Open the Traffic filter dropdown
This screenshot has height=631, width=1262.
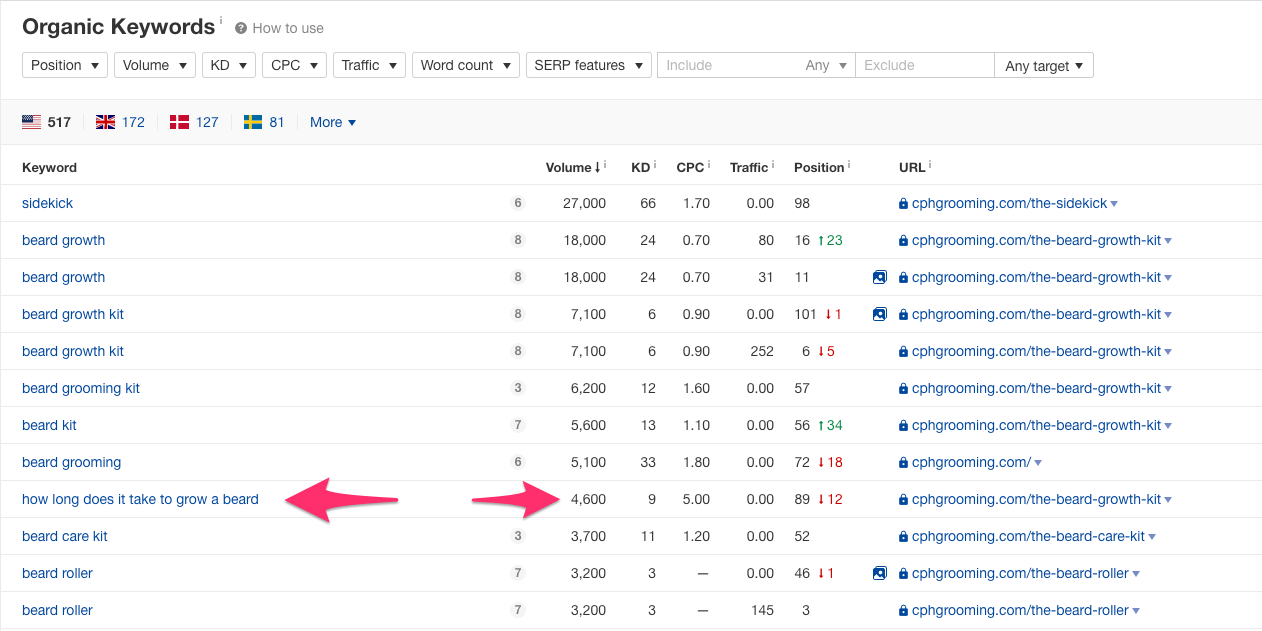pyautogui.click(x=369, y=65)
